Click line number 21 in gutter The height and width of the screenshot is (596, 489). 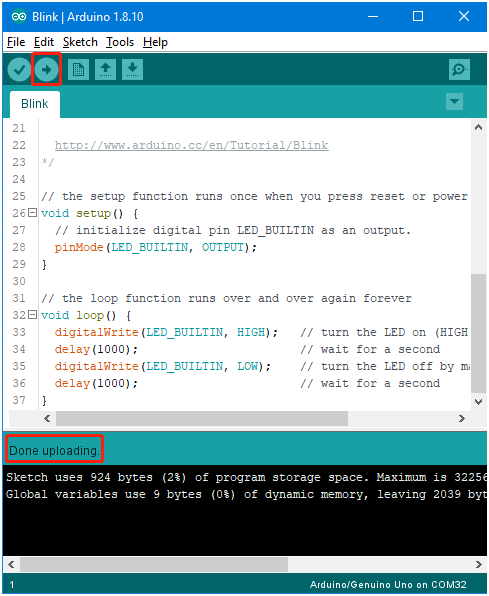point(19,128)
